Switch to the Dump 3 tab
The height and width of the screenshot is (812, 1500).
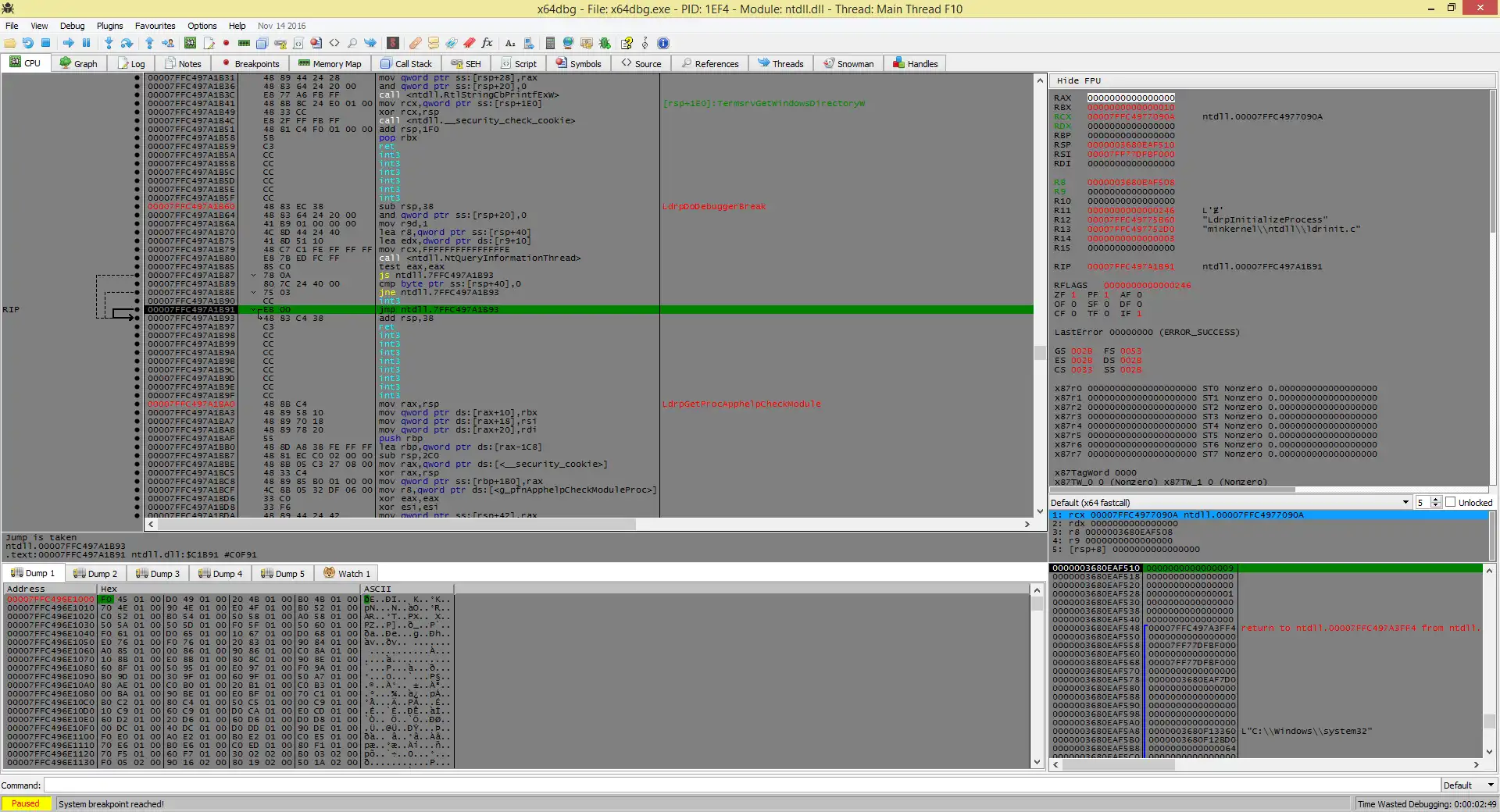(158, 573)
